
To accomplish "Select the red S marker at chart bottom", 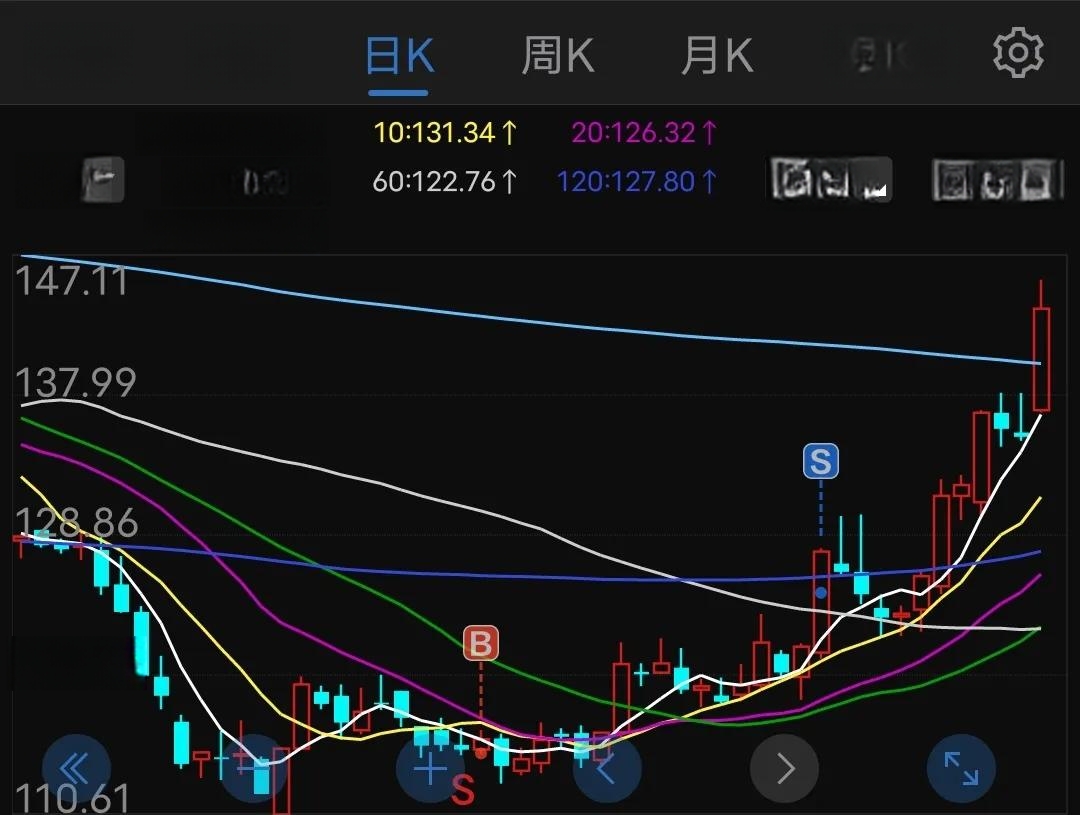I will tap(463, 790).
